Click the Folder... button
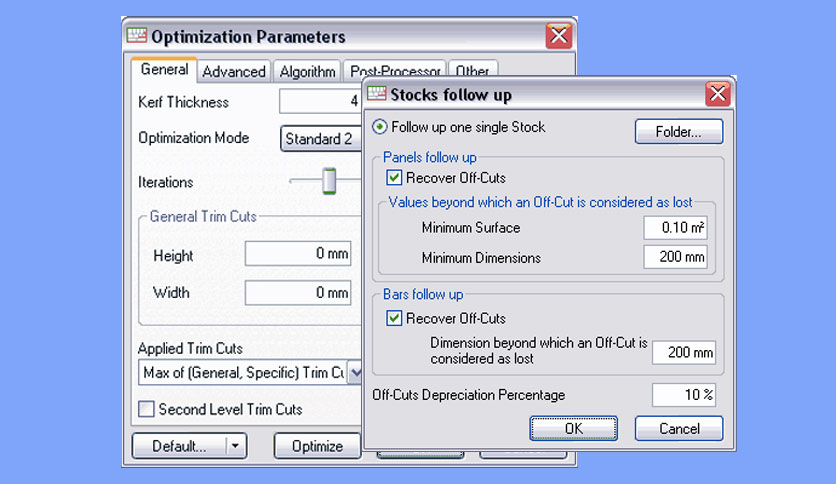 679,131
